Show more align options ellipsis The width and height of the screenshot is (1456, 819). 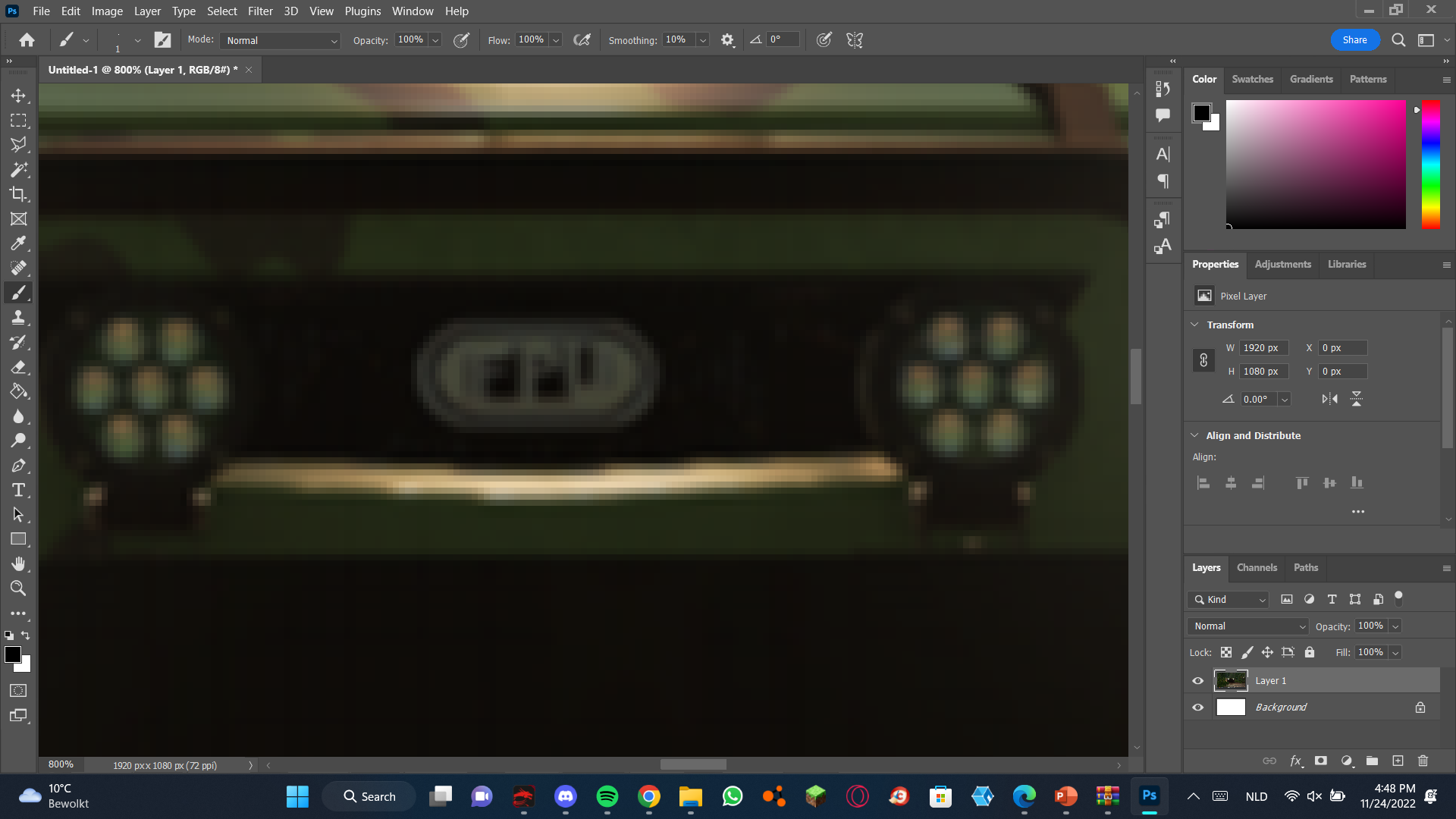point(1358,512)
